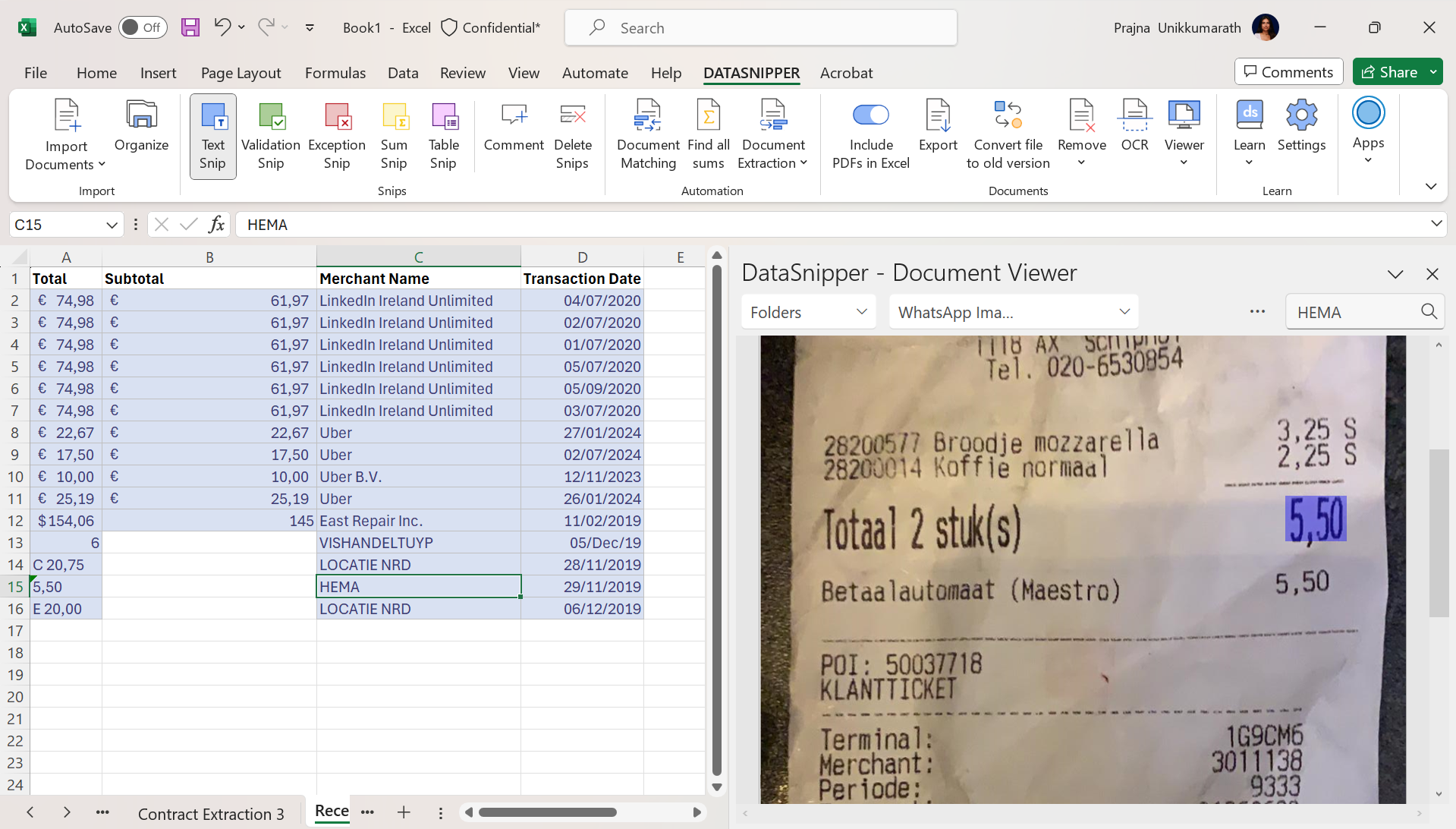This screenshot has width=1456, height=829.
Task: Toggle AutoSave switch
Action: pos(143,28)
